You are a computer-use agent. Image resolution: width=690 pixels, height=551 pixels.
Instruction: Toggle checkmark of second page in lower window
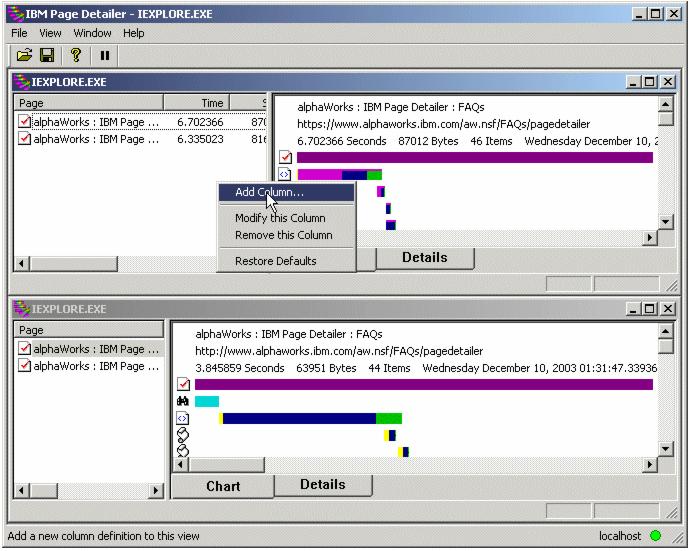pyautogui.click(x=24, y=366)
